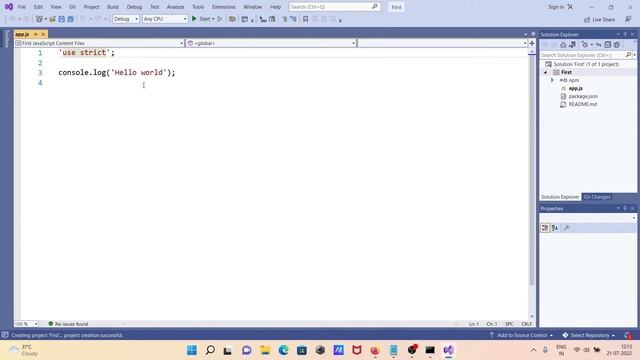Click the Toolbox side tab
Screen dimensions: 640x360
pos(7,39)
